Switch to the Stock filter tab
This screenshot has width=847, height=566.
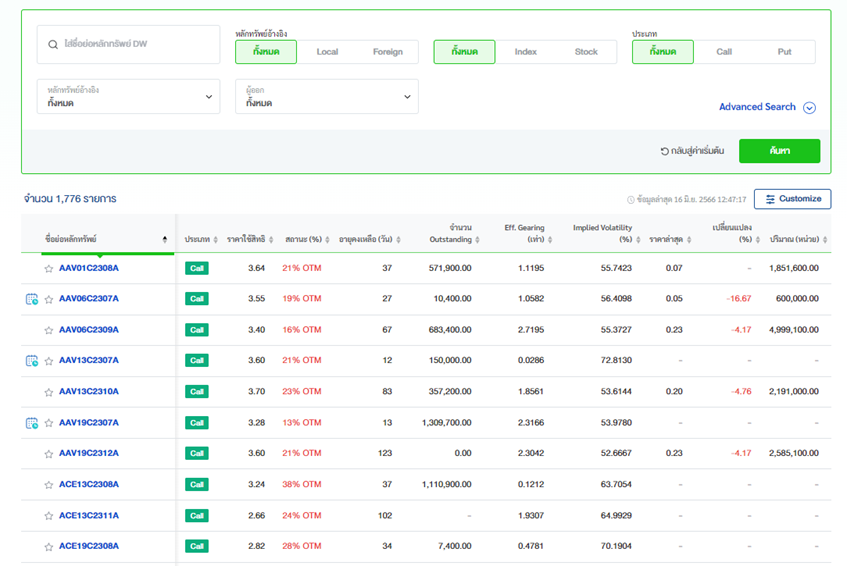pos(586,52)
